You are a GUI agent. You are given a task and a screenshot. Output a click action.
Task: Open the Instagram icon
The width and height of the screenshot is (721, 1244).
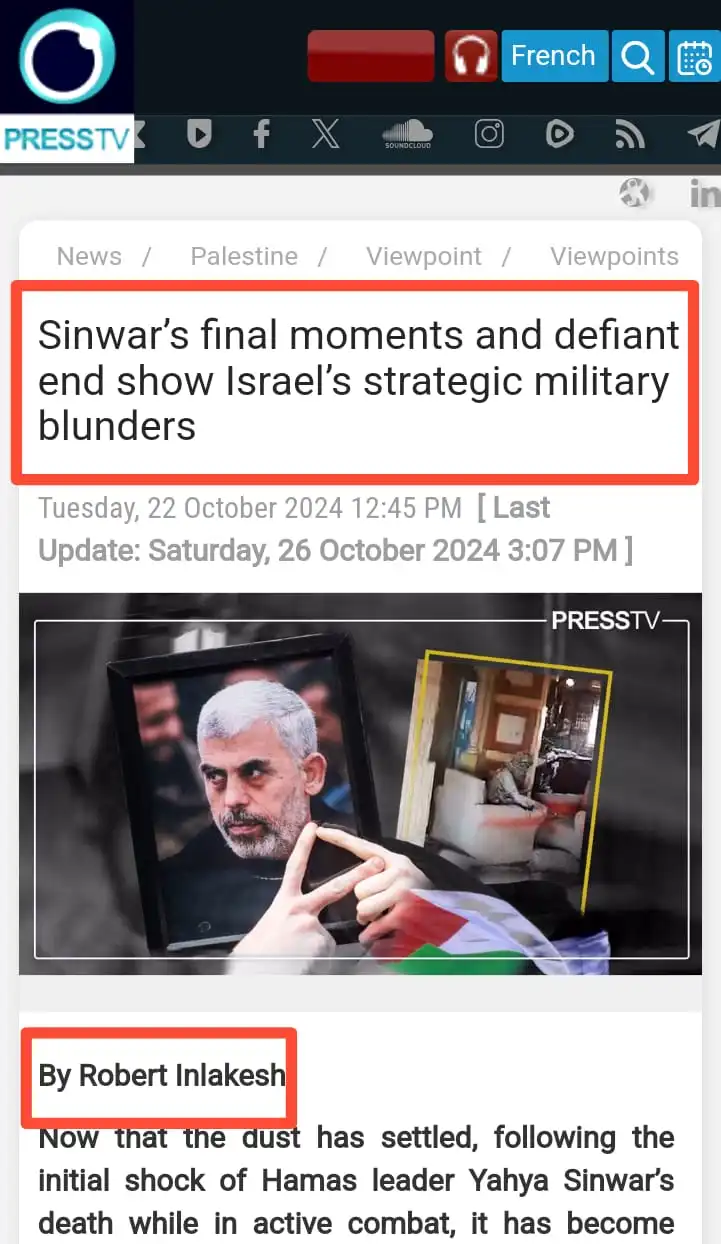coord(489,134)
